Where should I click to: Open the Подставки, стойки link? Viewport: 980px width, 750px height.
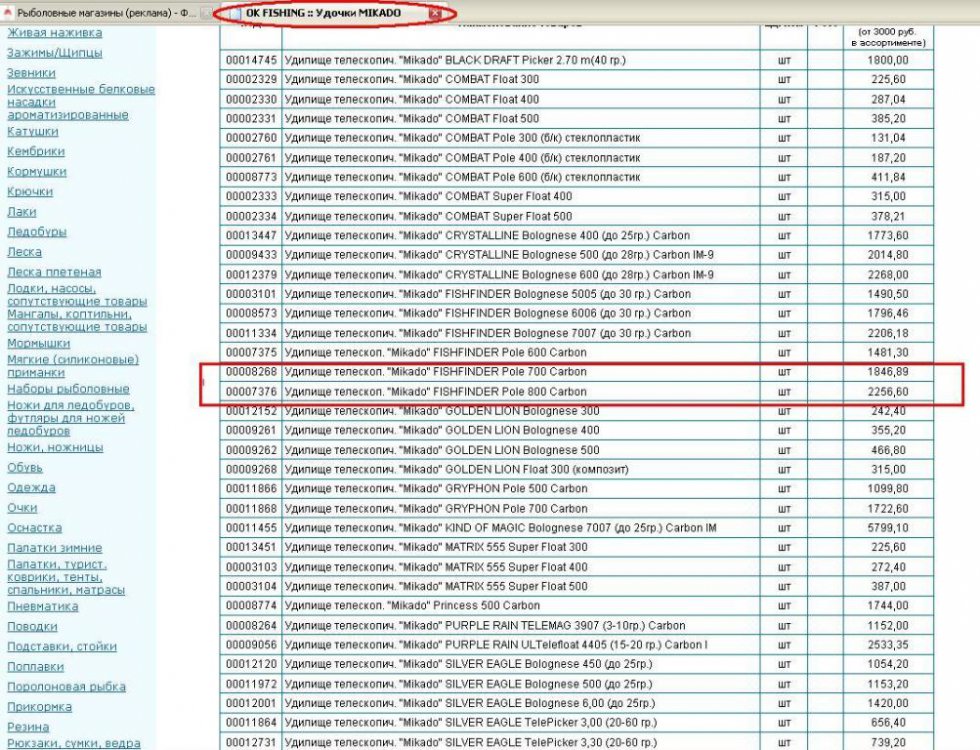pos(62,646)
